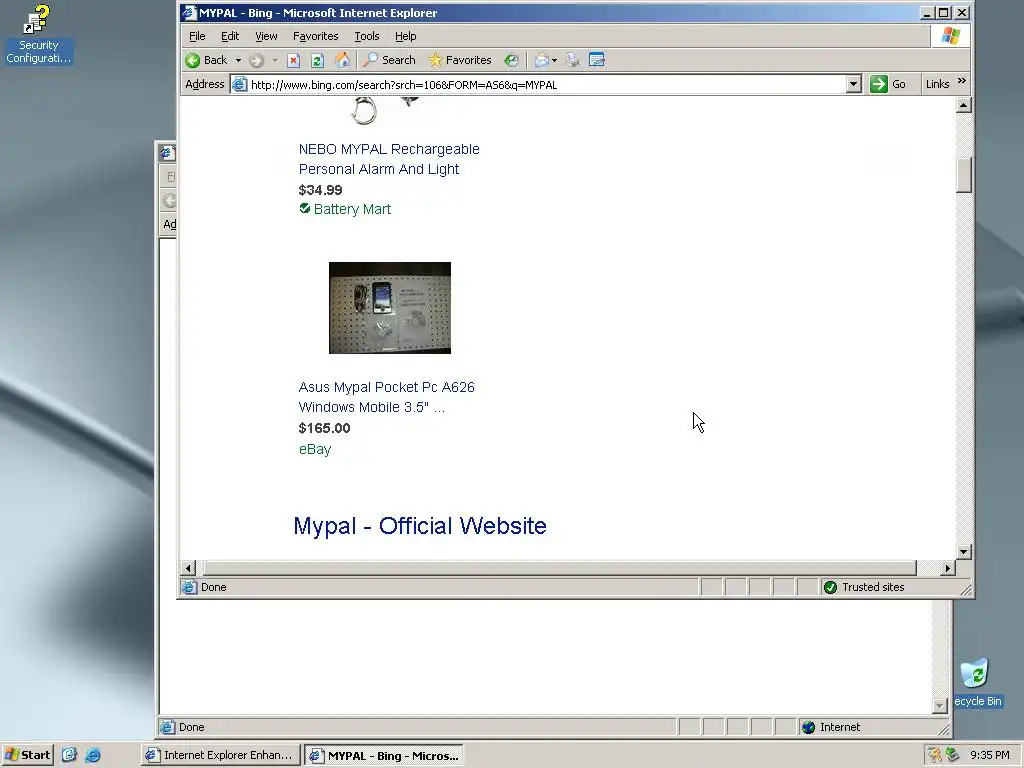The height and width of the screenshot is (768, 1024).
Task: Click the Links toolbar label
Action: (x=937, y=84)
